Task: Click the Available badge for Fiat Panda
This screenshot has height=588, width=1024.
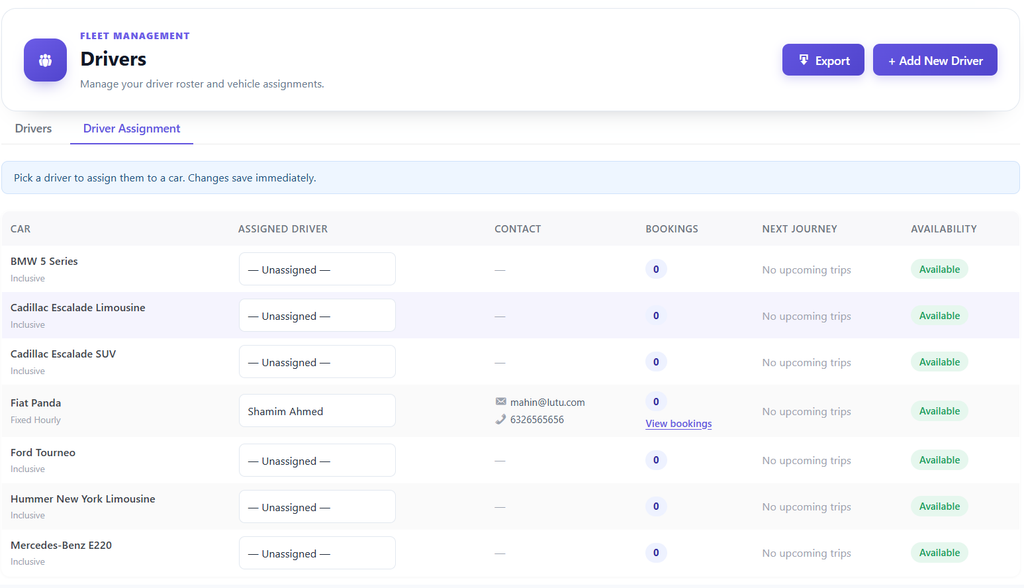Action: [x=939, y=411]
